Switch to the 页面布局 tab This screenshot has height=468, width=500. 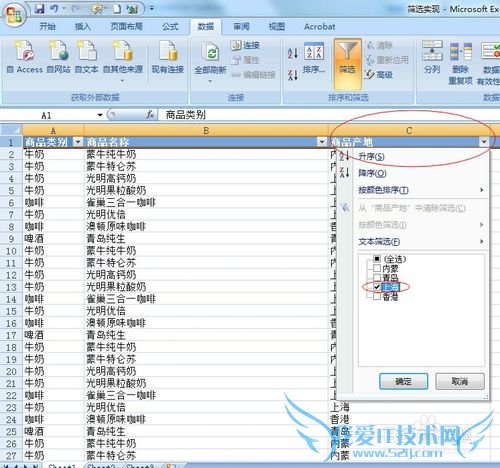pos(126,26)
